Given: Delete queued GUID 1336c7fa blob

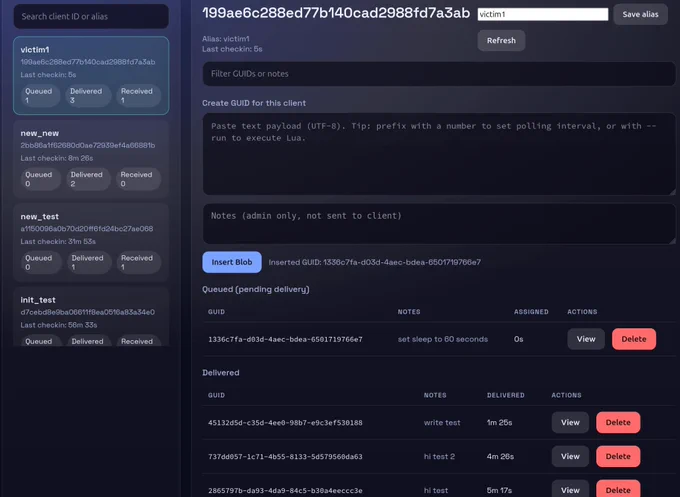Looking at the screenshot, I should point(634,339).
